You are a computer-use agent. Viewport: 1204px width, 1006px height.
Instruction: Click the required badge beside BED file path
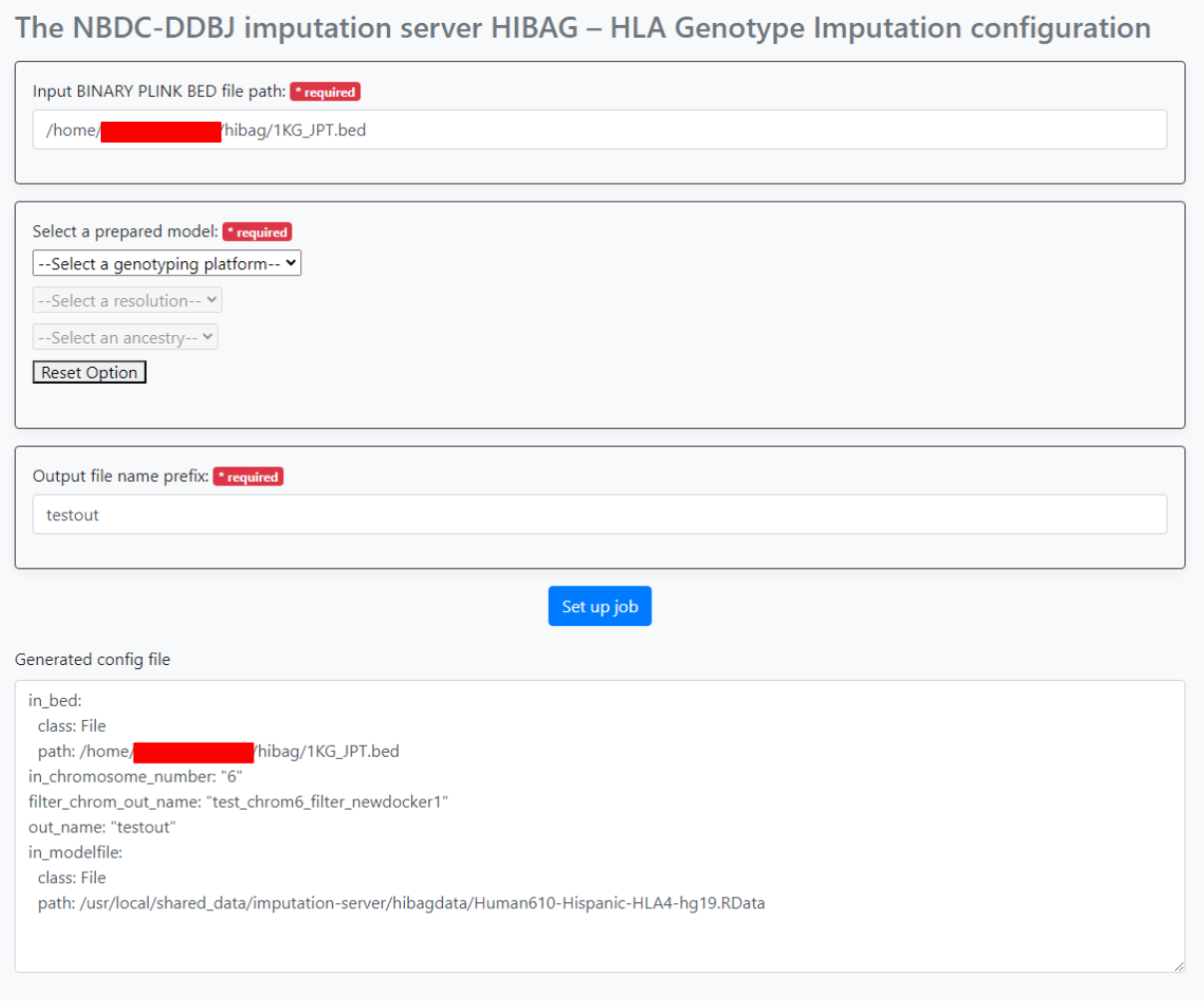(x=325, y=92)
